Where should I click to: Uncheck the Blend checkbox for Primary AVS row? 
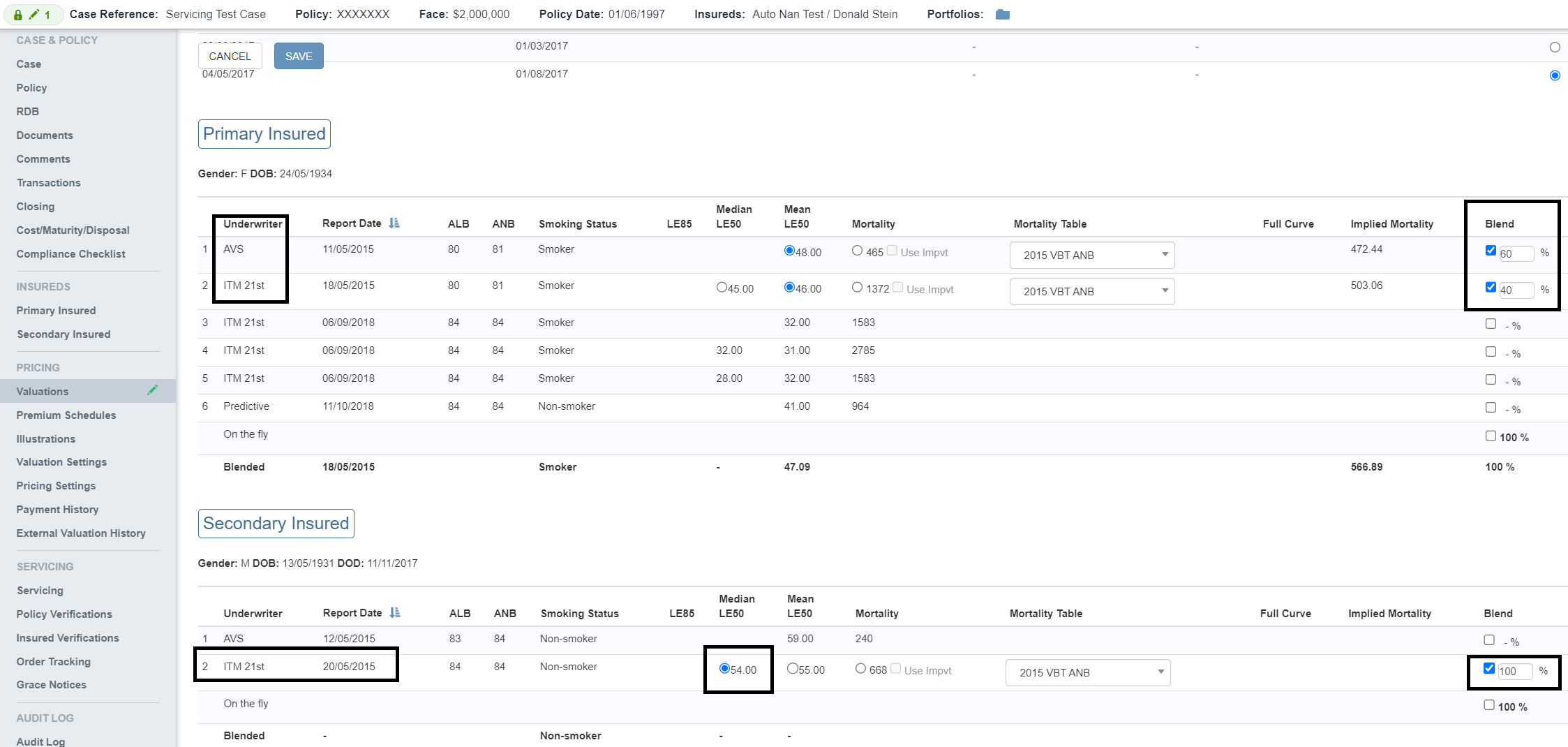point(1491,251)
